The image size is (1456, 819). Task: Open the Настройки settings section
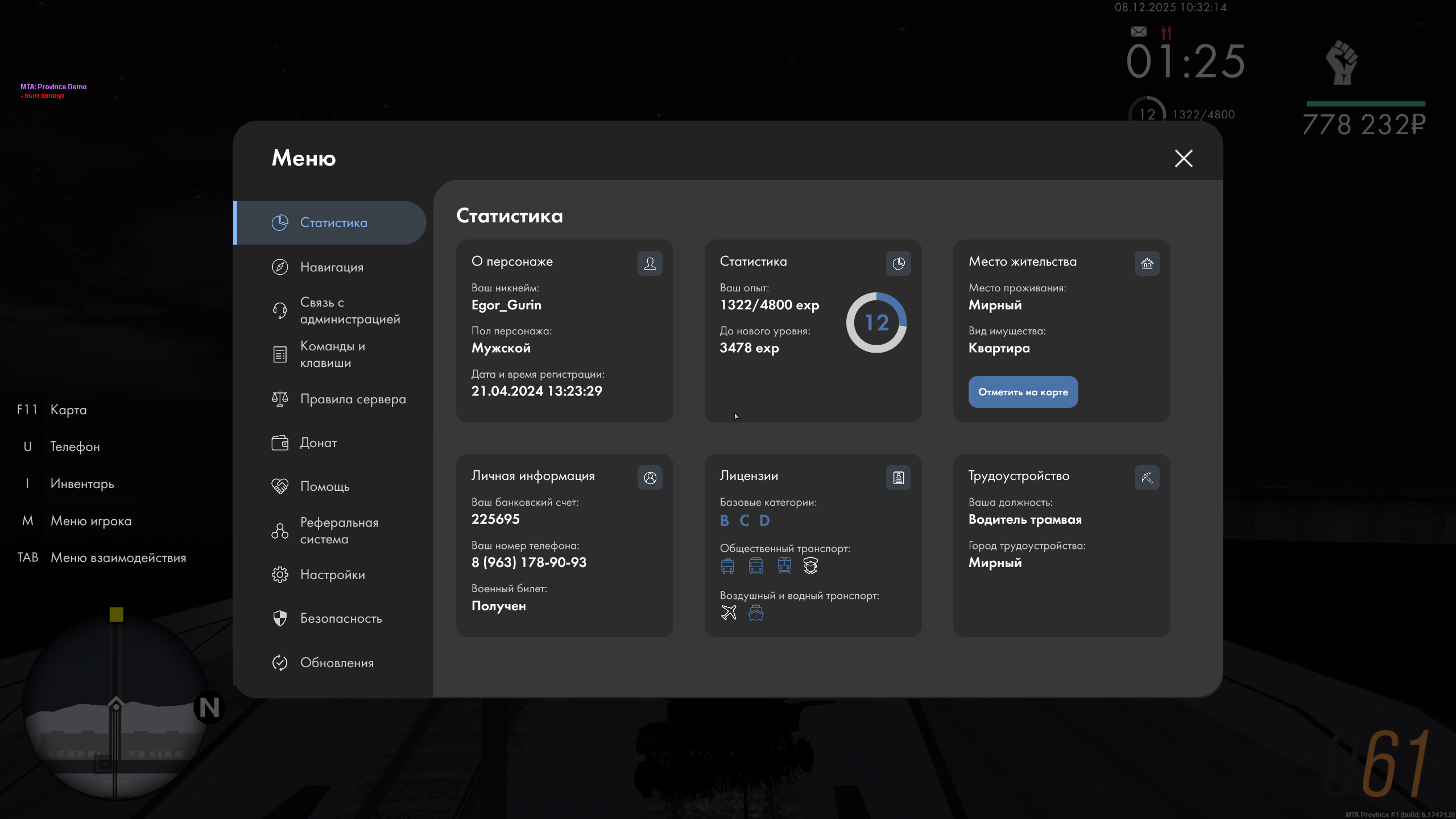click(x=332, y=574)
